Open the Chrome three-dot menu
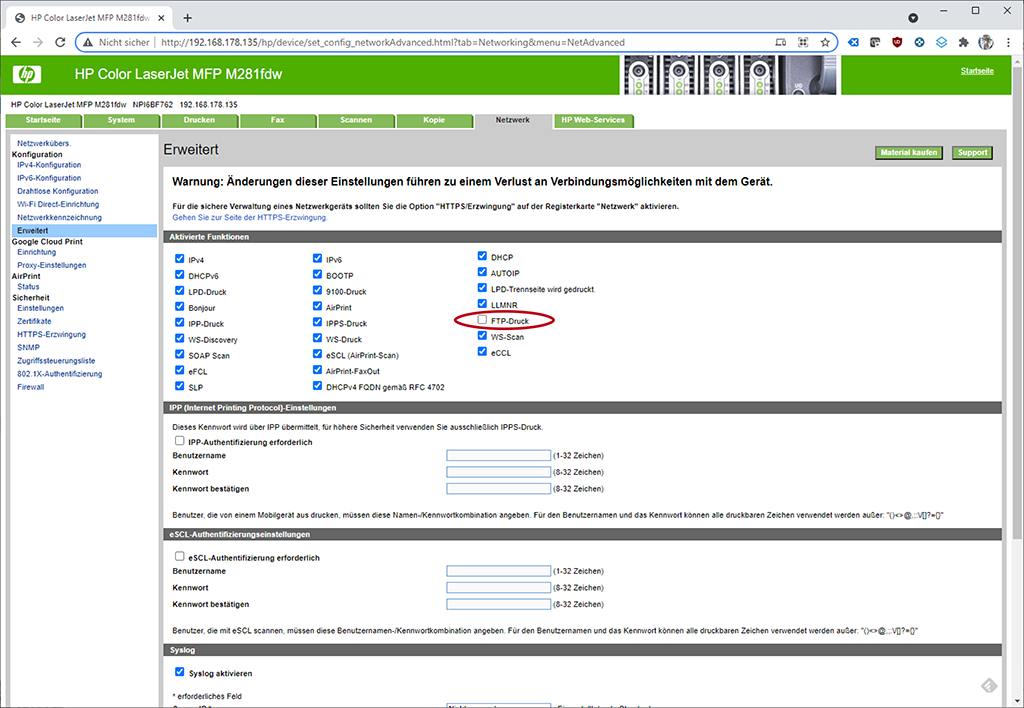The height and width of the screenshot is (708, 1024). click(x=1008, y=43)
